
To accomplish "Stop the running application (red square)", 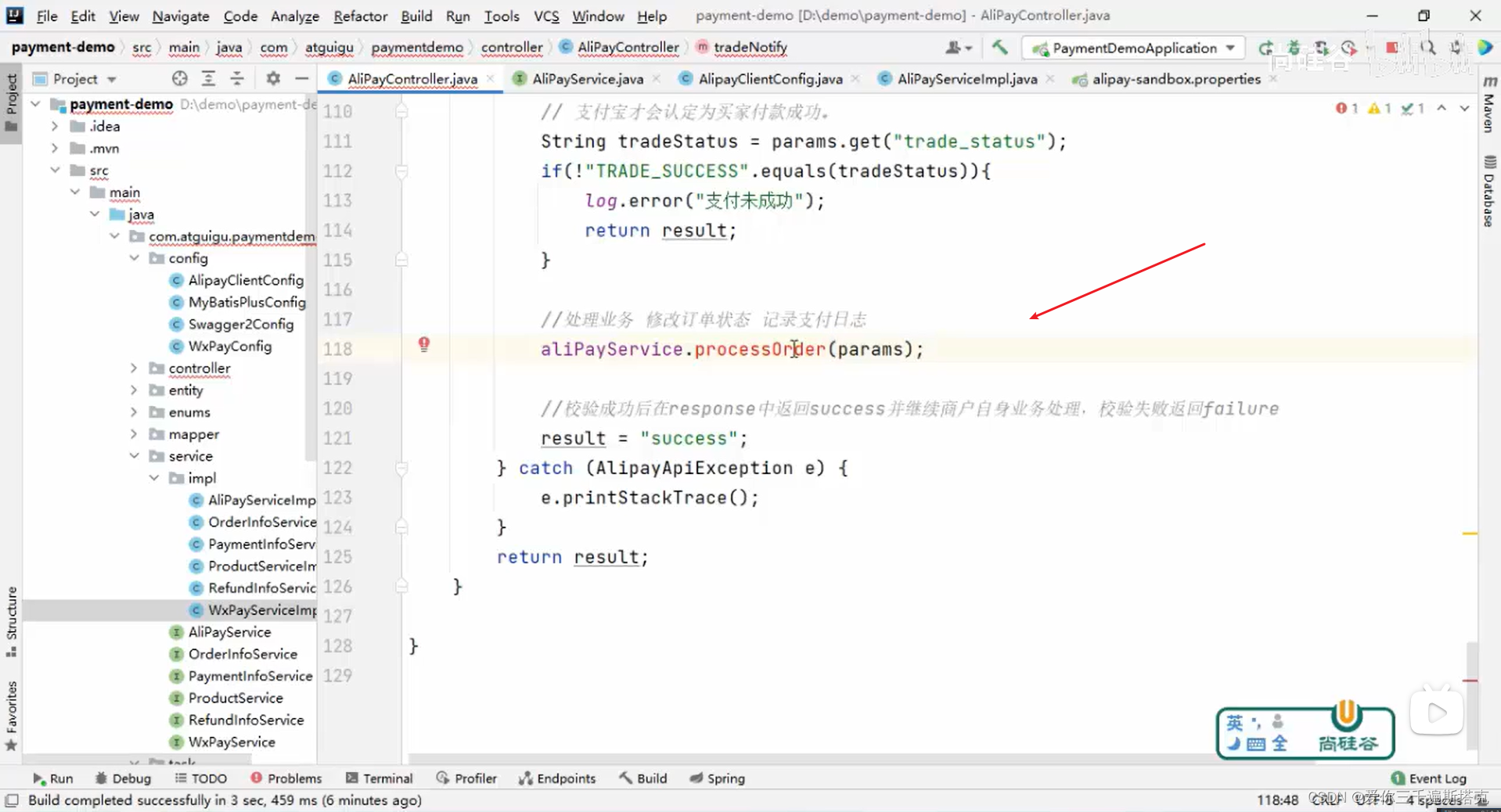I will [x=1392, y=48].
